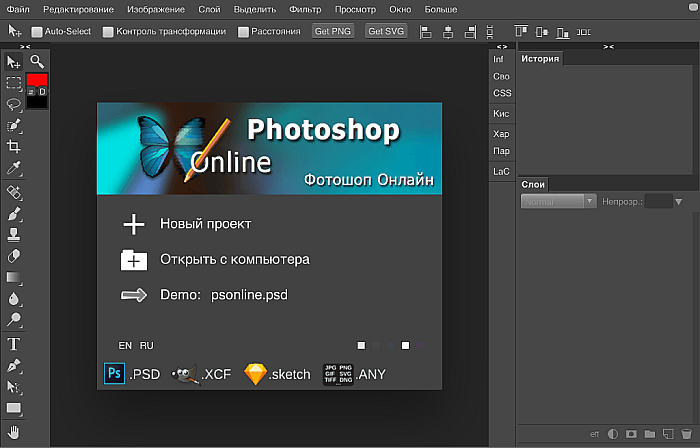Click the eff layer effects button
The width and height of the screenshot is (700, 448).
point(594,434)
